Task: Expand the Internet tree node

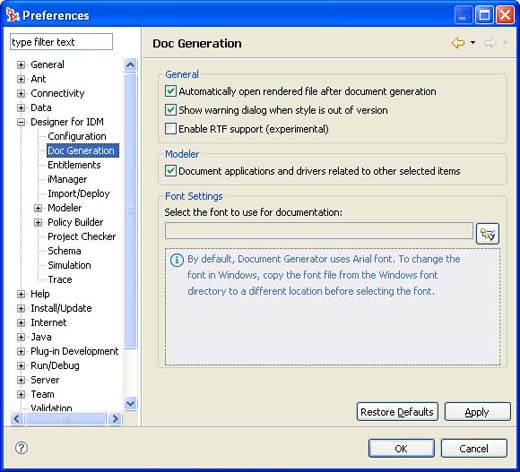Action: pyautogui.click(x=21, y=323)
